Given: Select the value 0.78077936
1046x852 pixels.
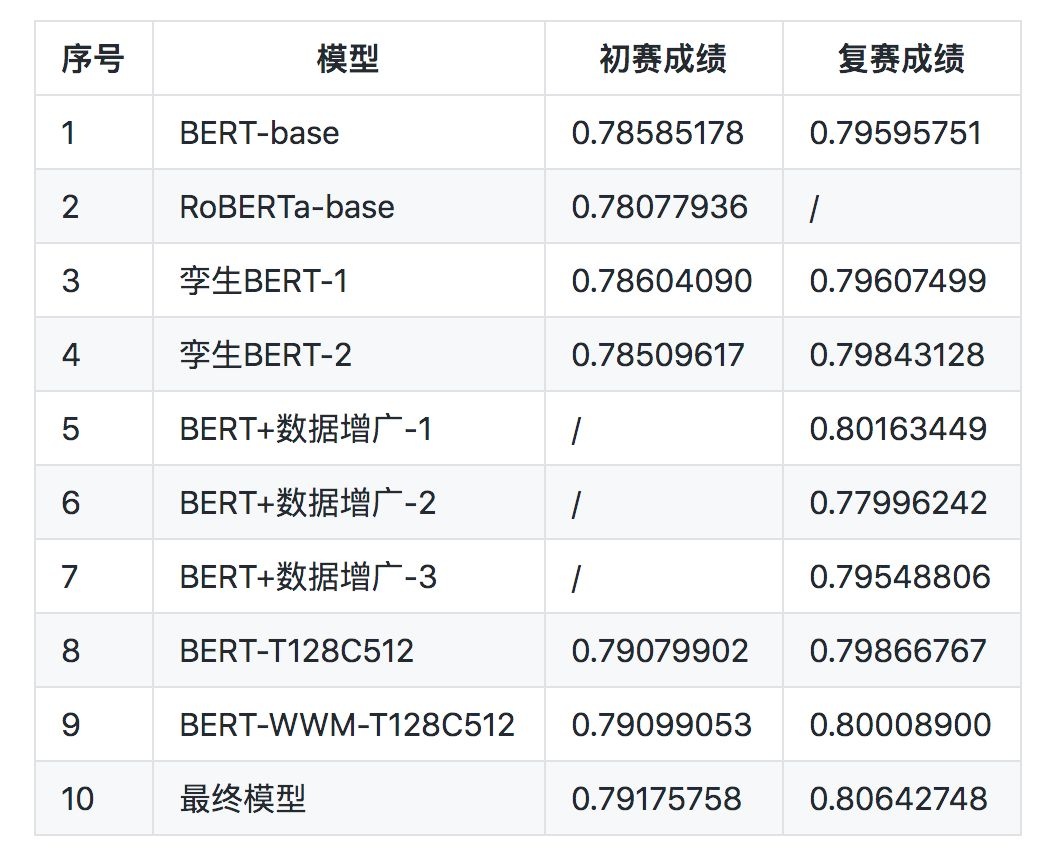Looking at the screenshot, I should click(660, 207).
